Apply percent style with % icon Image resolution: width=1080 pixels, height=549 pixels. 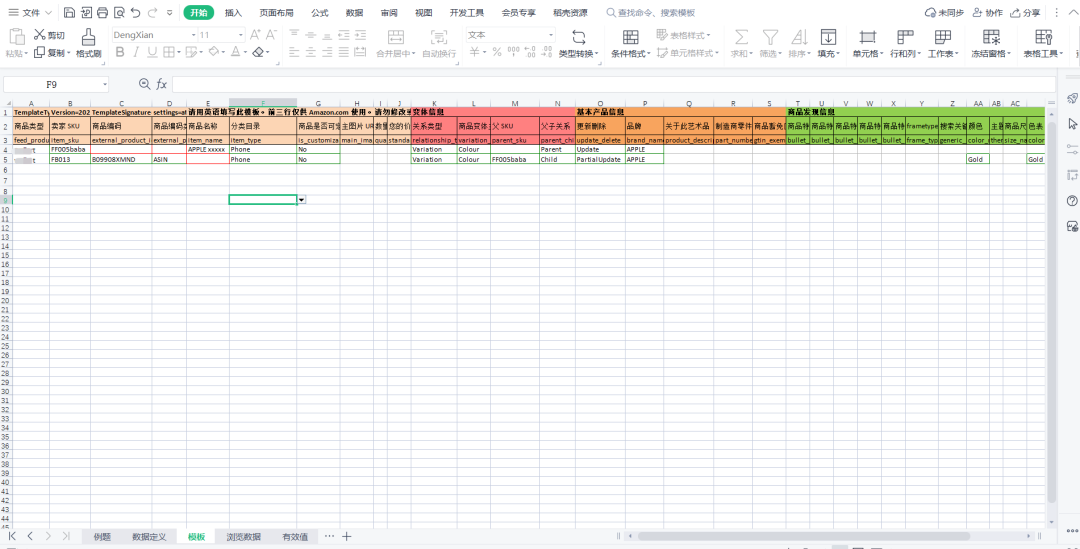(x=497, y=52)
